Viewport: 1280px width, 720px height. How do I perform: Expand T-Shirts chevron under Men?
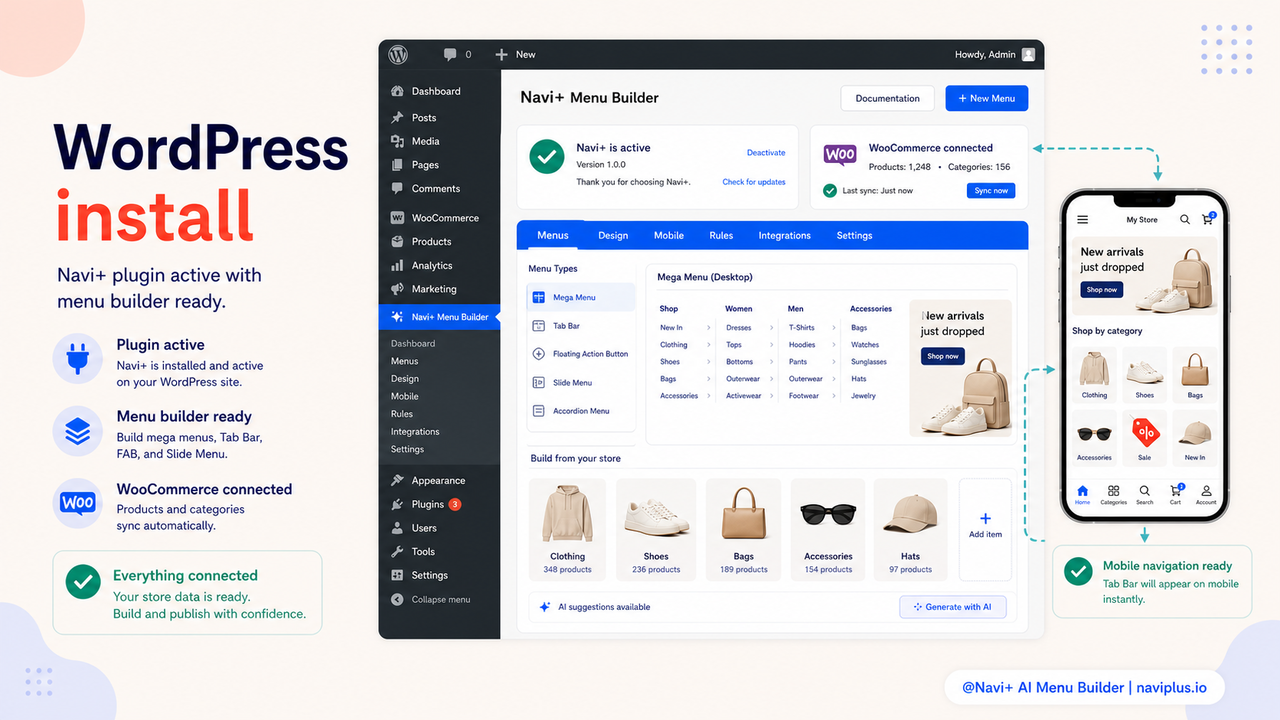[836, 327]
